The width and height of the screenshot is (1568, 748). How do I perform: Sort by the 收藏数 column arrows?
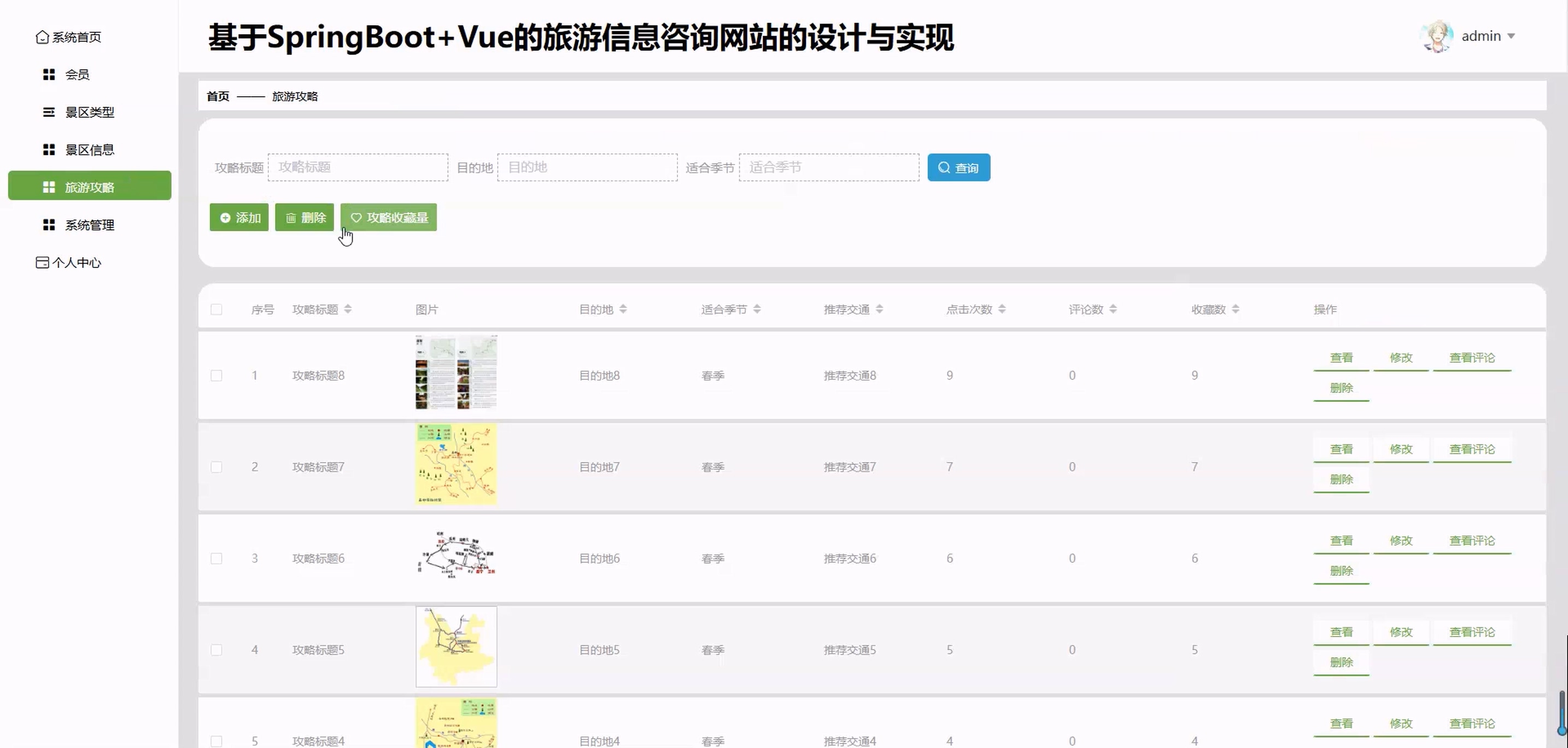click(x=1235, y=309)
